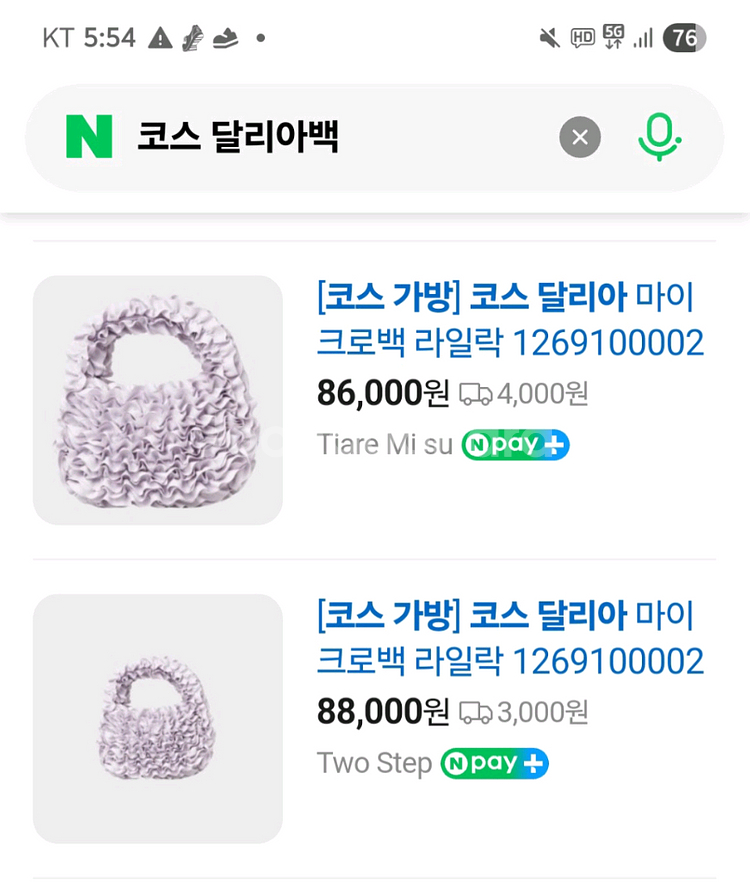Open the 86,000원 product title link

(x=510, y=320)
